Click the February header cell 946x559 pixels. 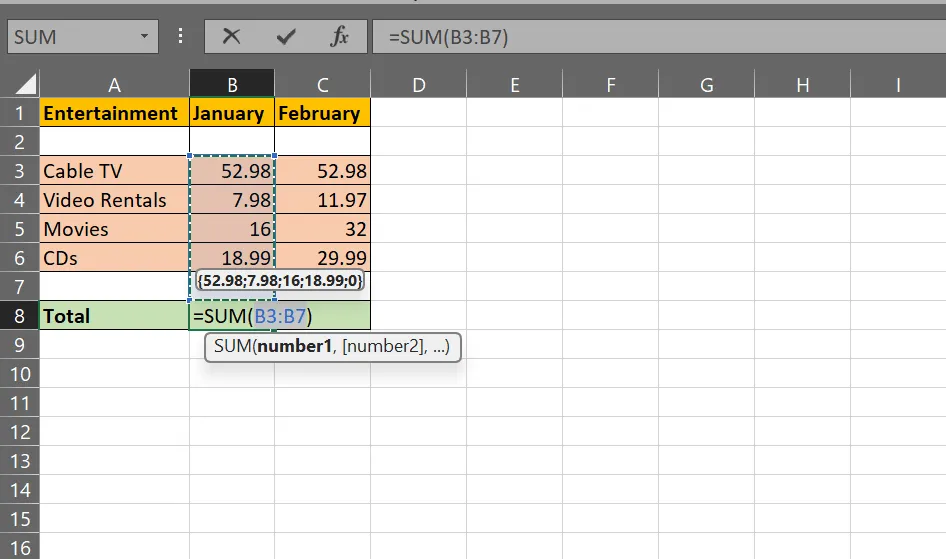(323, 113)
